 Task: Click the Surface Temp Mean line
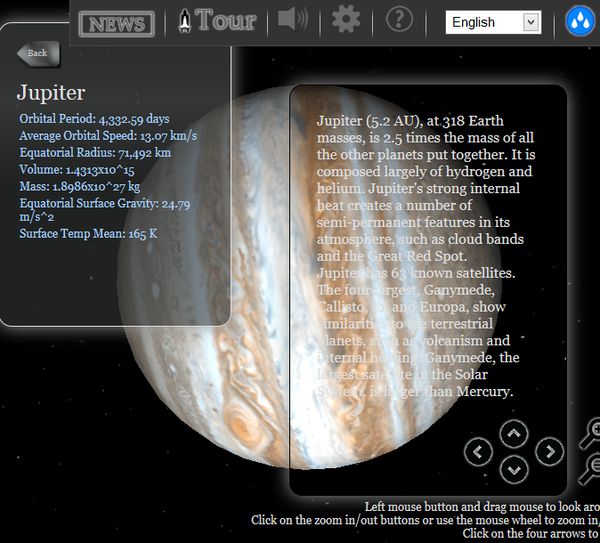(x=88, y=234)
